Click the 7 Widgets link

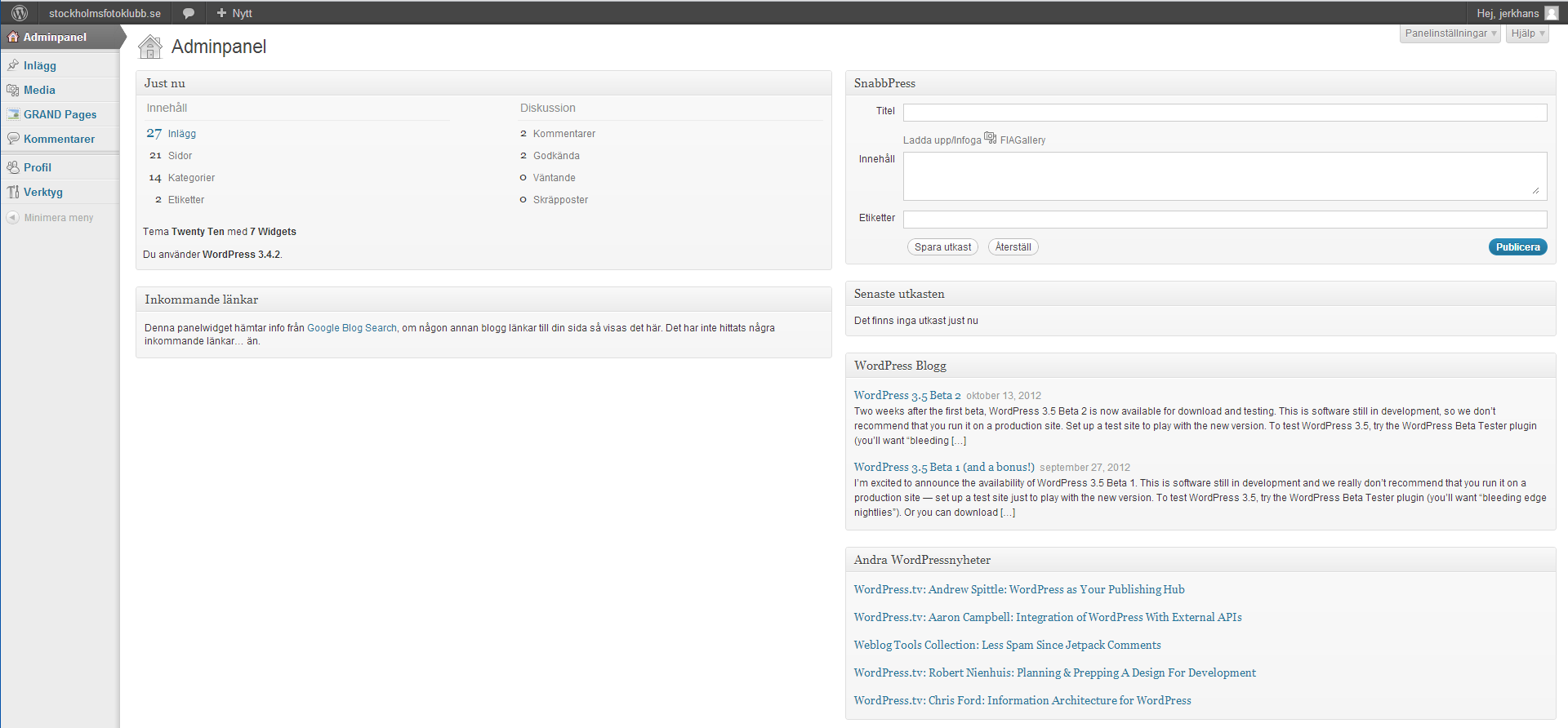[273, 232]
